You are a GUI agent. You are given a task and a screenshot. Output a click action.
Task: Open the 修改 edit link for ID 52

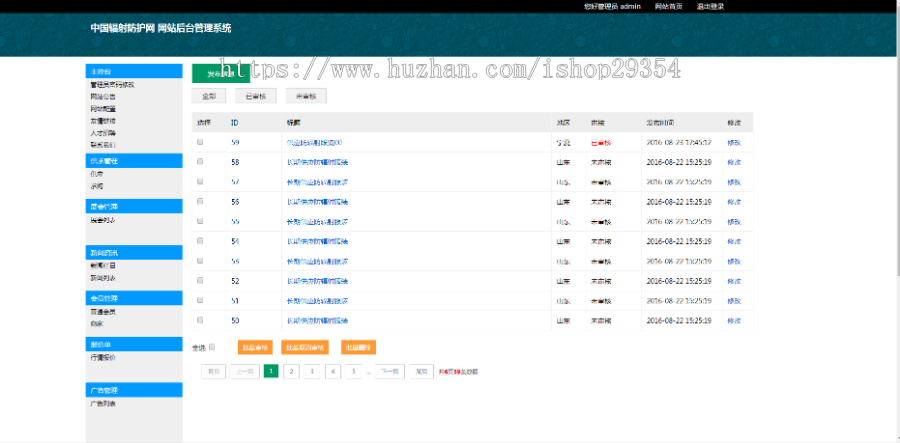(734, 281)
